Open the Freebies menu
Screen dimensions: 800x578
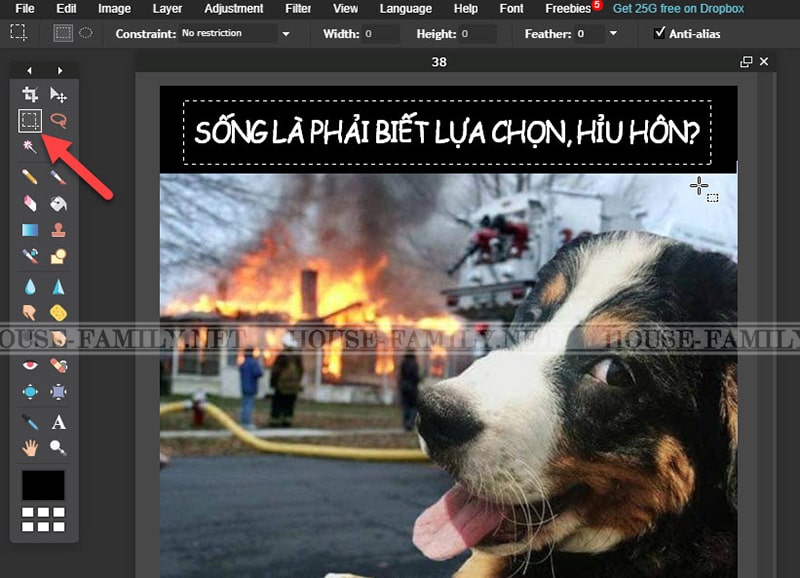568,9
